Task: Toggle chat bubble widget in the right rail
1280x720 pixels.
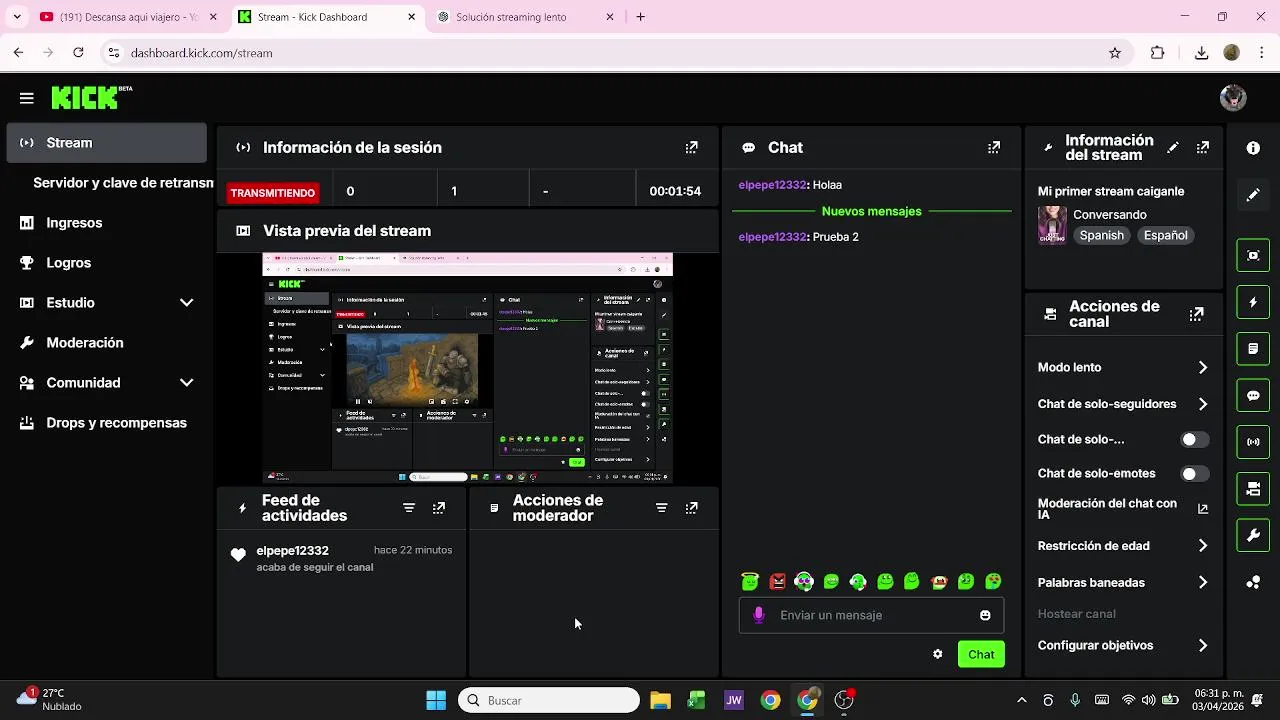Action: point(1253,396)
